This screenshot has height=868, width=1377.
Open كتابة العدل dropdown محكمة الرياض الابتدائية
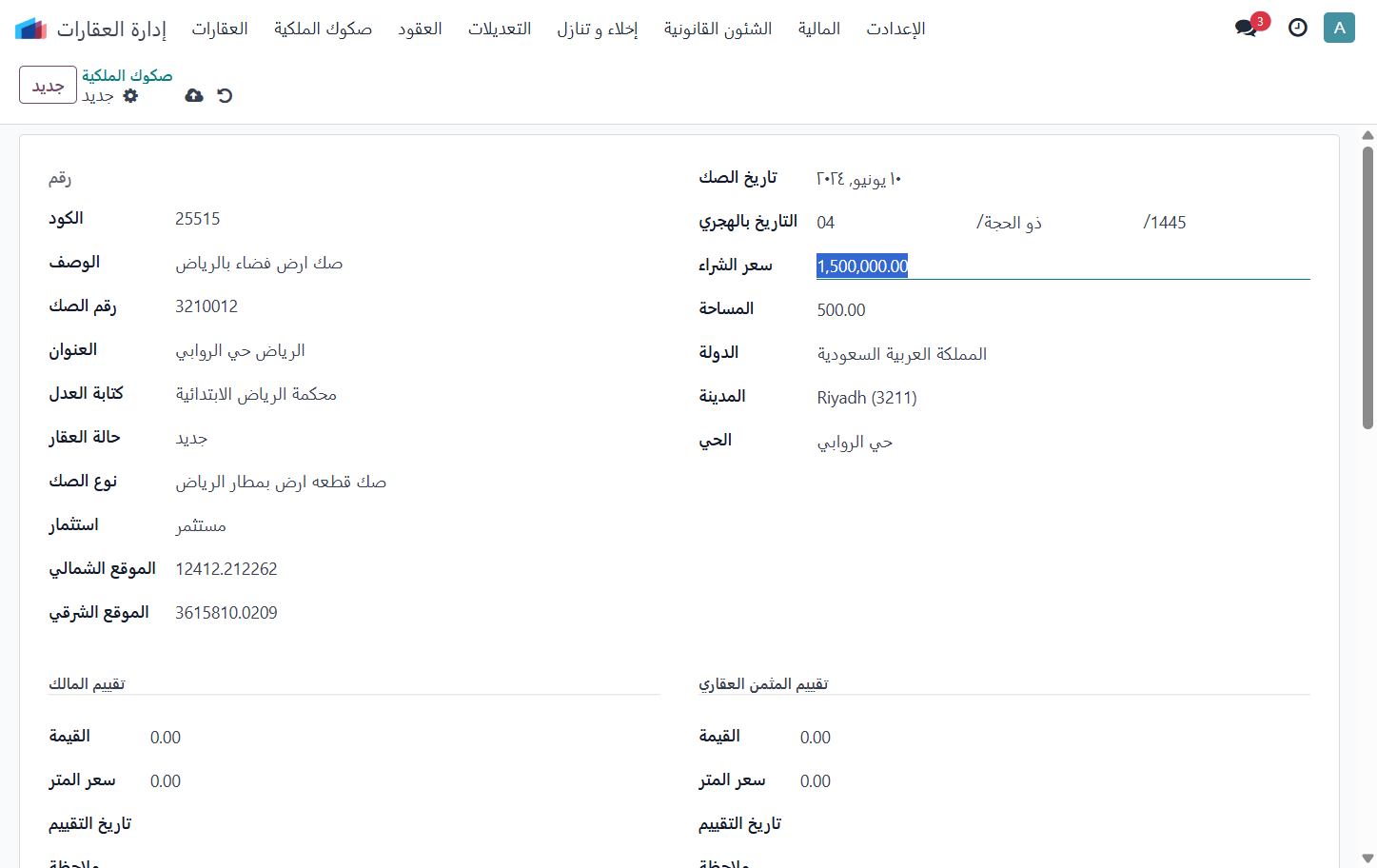(x=417, y=394)
